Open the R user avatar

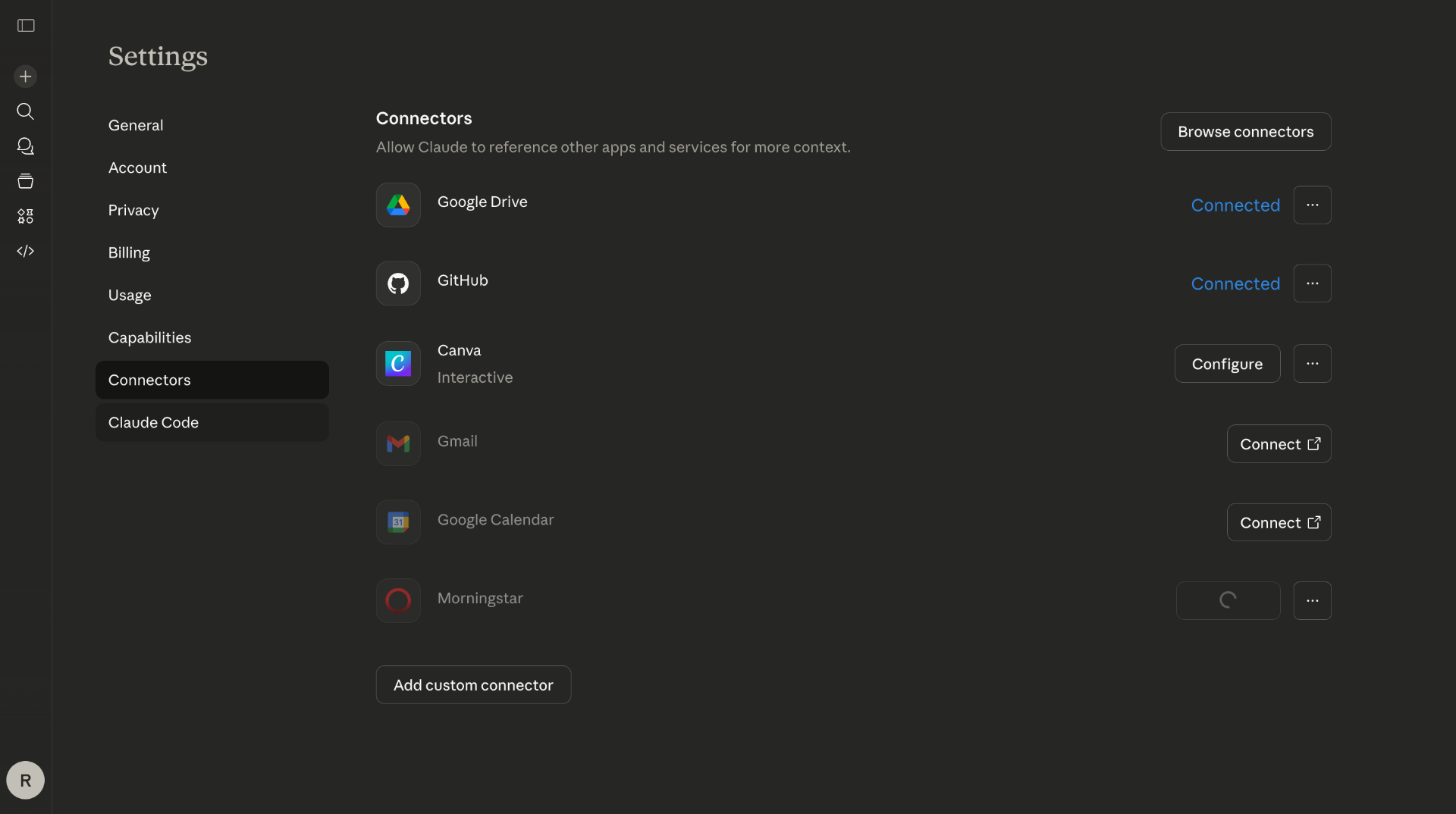pos(26,780)
